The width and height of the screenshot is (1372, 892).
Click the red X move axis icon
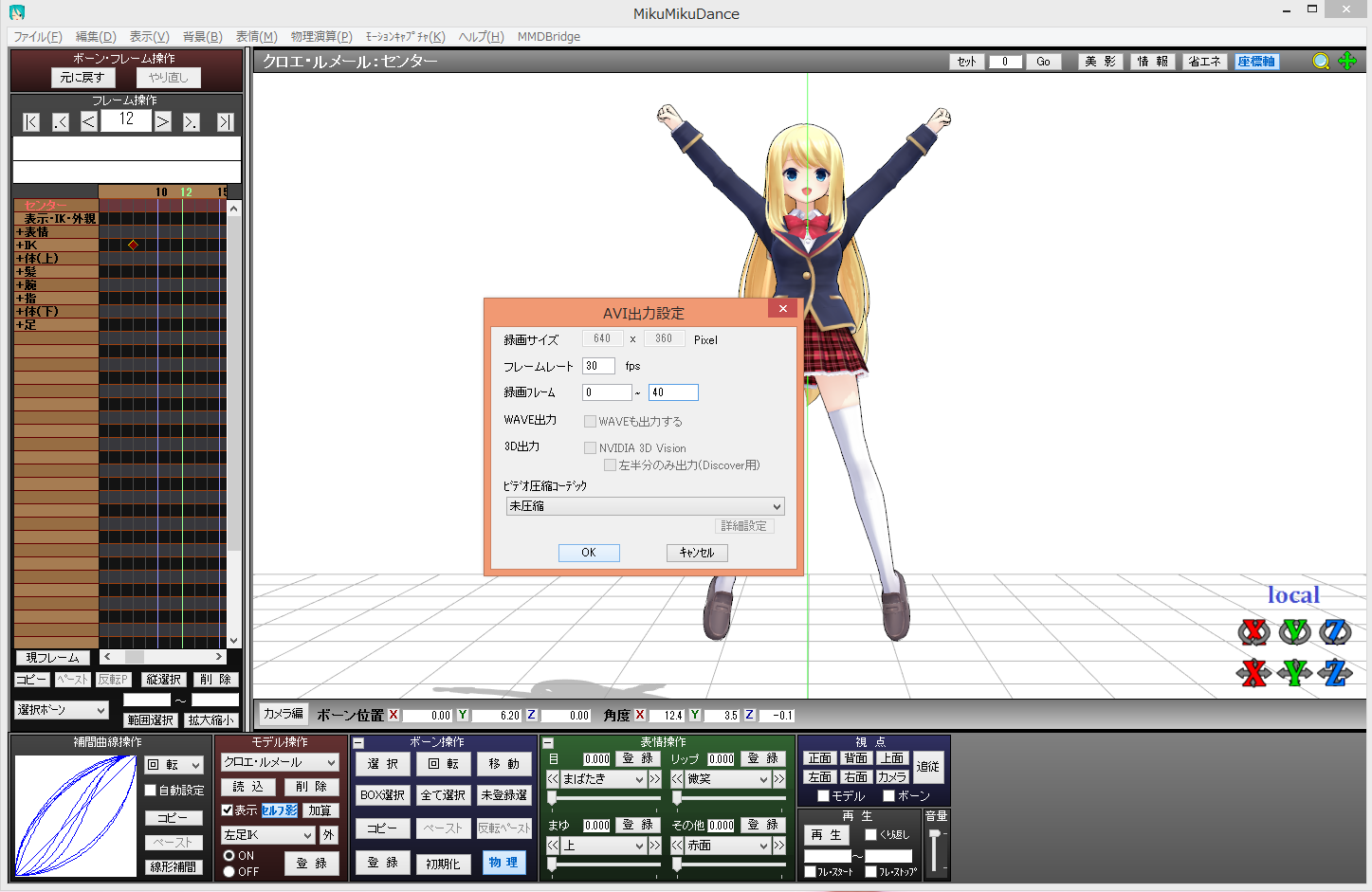tap(1253, 673)
